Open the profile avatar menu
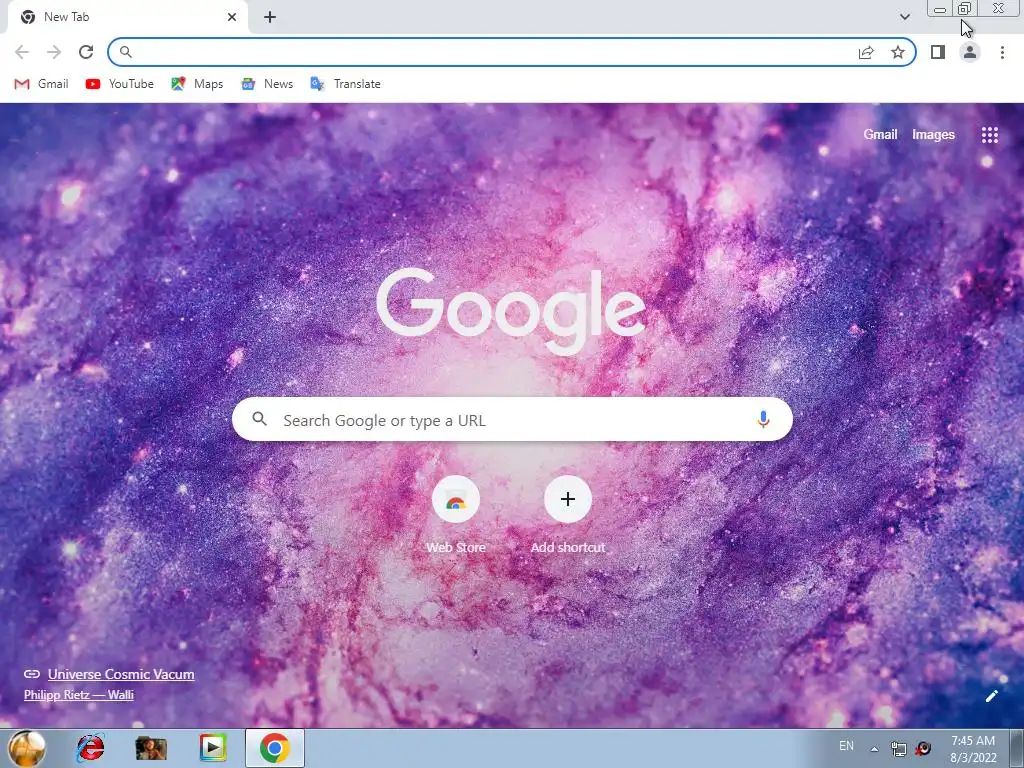The image size is (1024, 768). click(970, 52)
